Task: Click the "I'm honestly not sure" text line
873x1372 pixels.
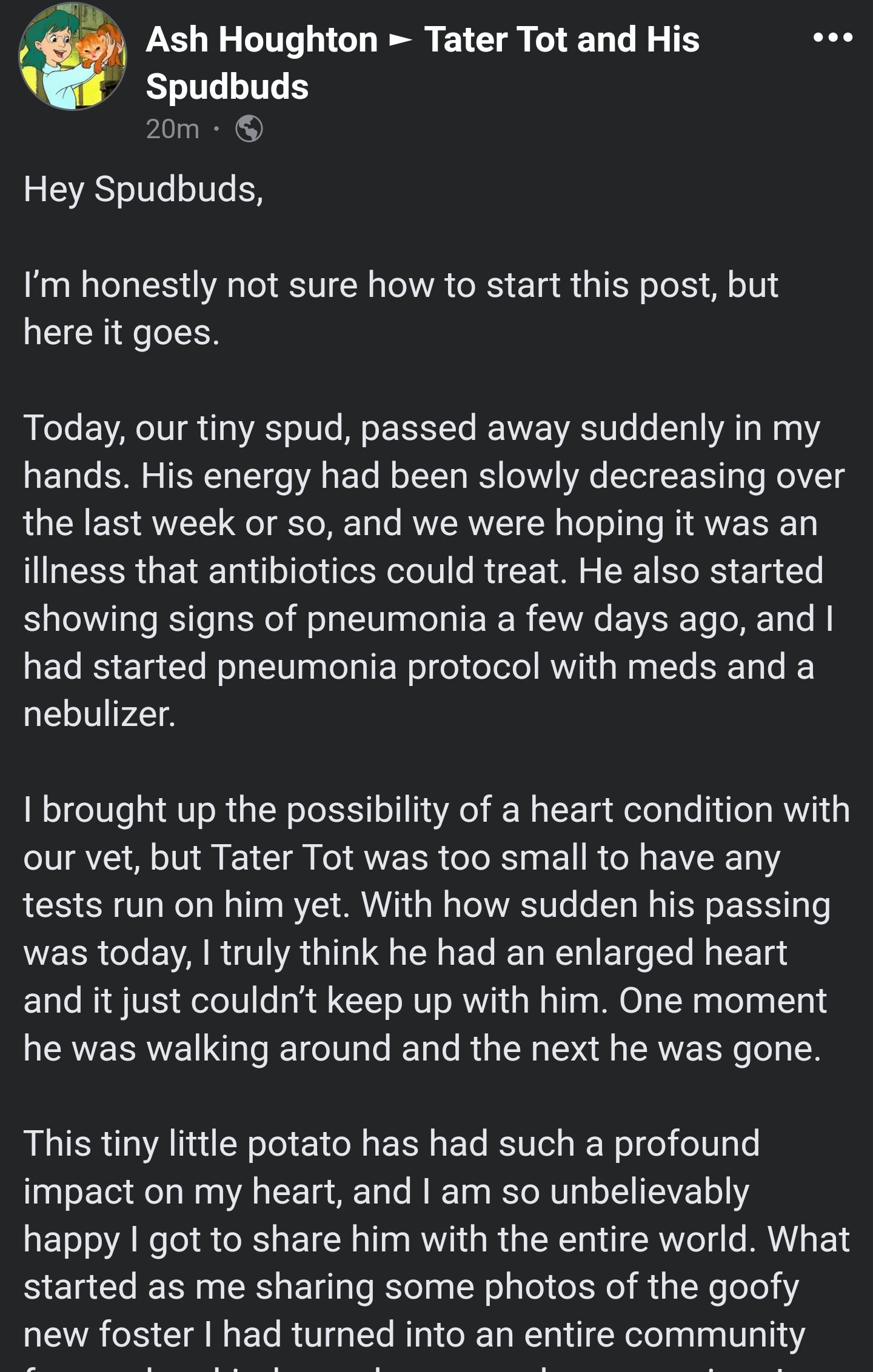Action: coord(400,285)
